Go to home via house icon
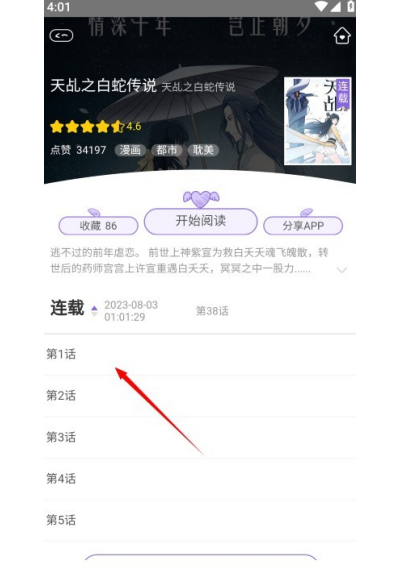 (342, 36)
